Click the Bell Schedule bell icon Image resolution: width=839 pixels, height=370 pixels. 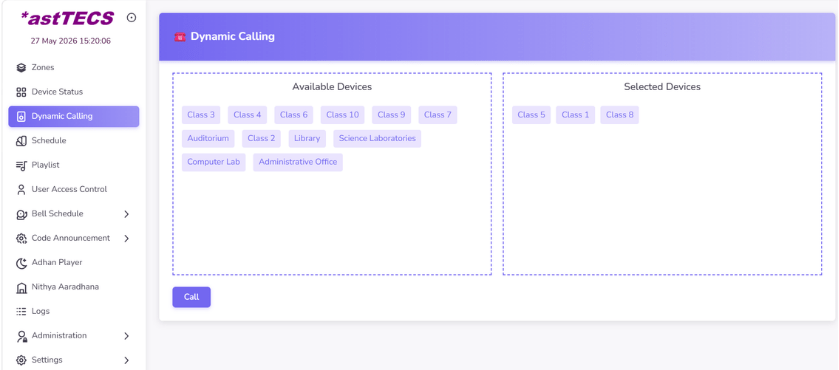[21, 214]
